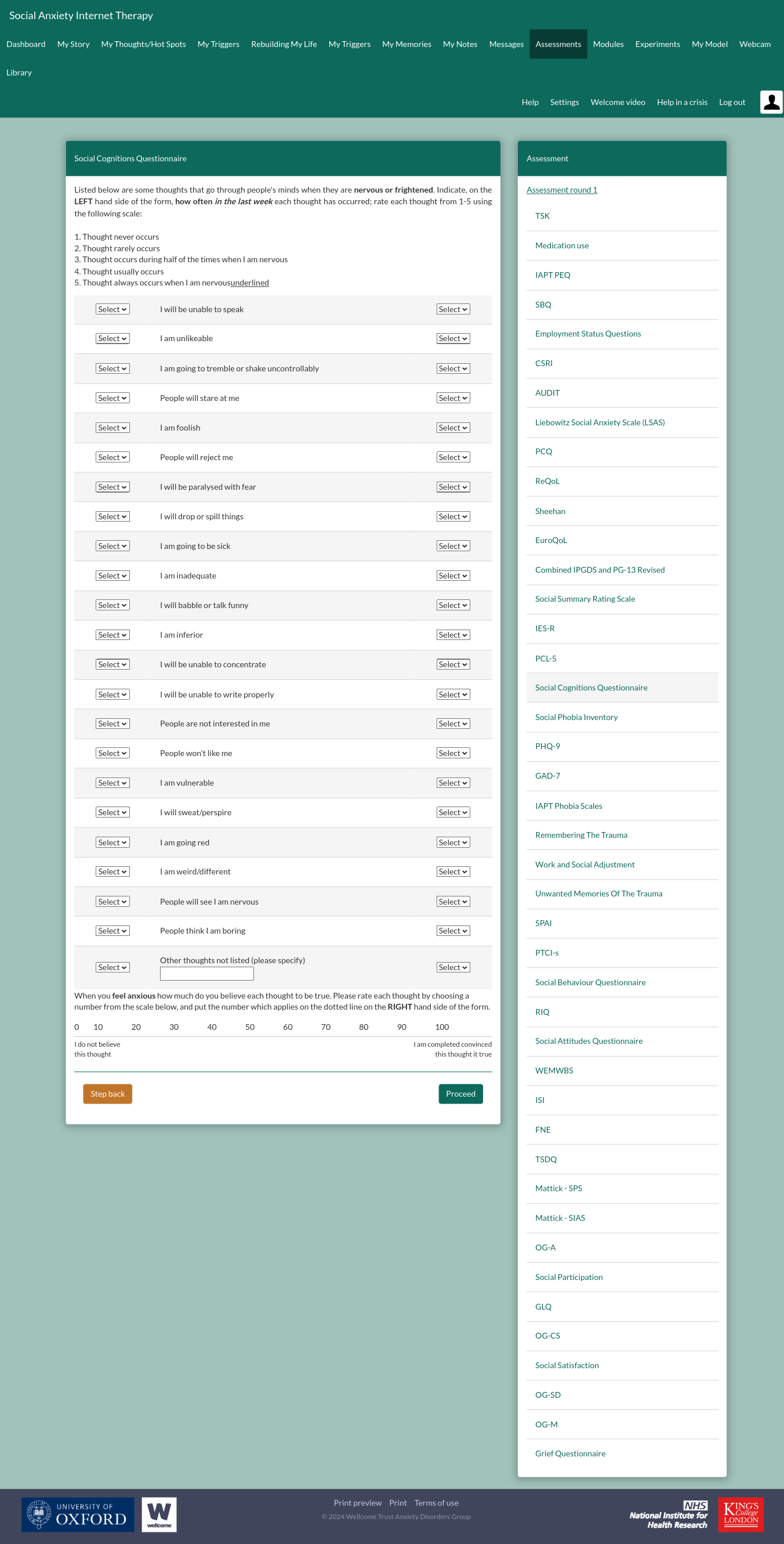Image resolution: width=784 pixels, height=1544 pixels.
Task: Select Social Phobia Inventory in sidebar
Action: (x=576, y=717)
